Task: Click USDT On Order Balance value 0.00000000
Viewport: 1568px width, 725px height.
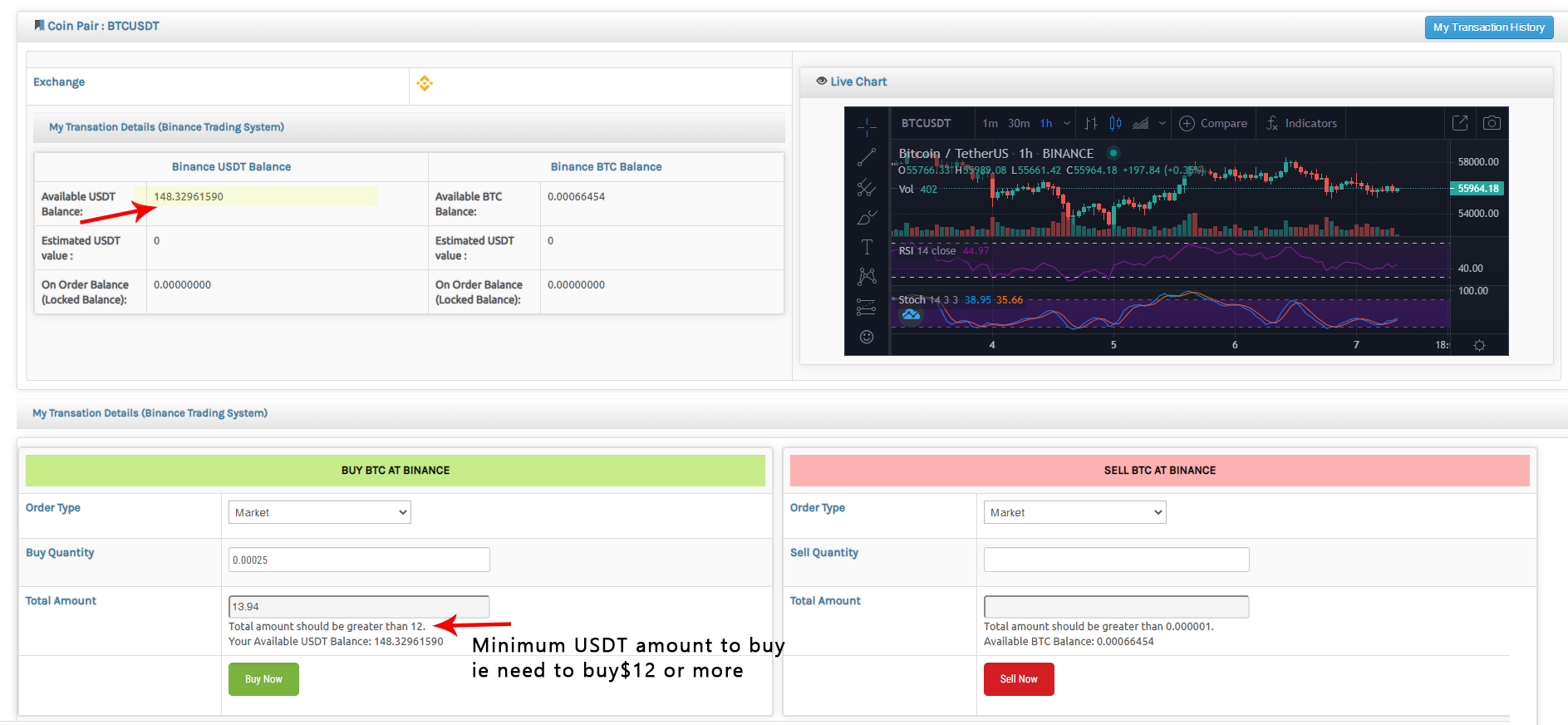Action: point(182,285)
